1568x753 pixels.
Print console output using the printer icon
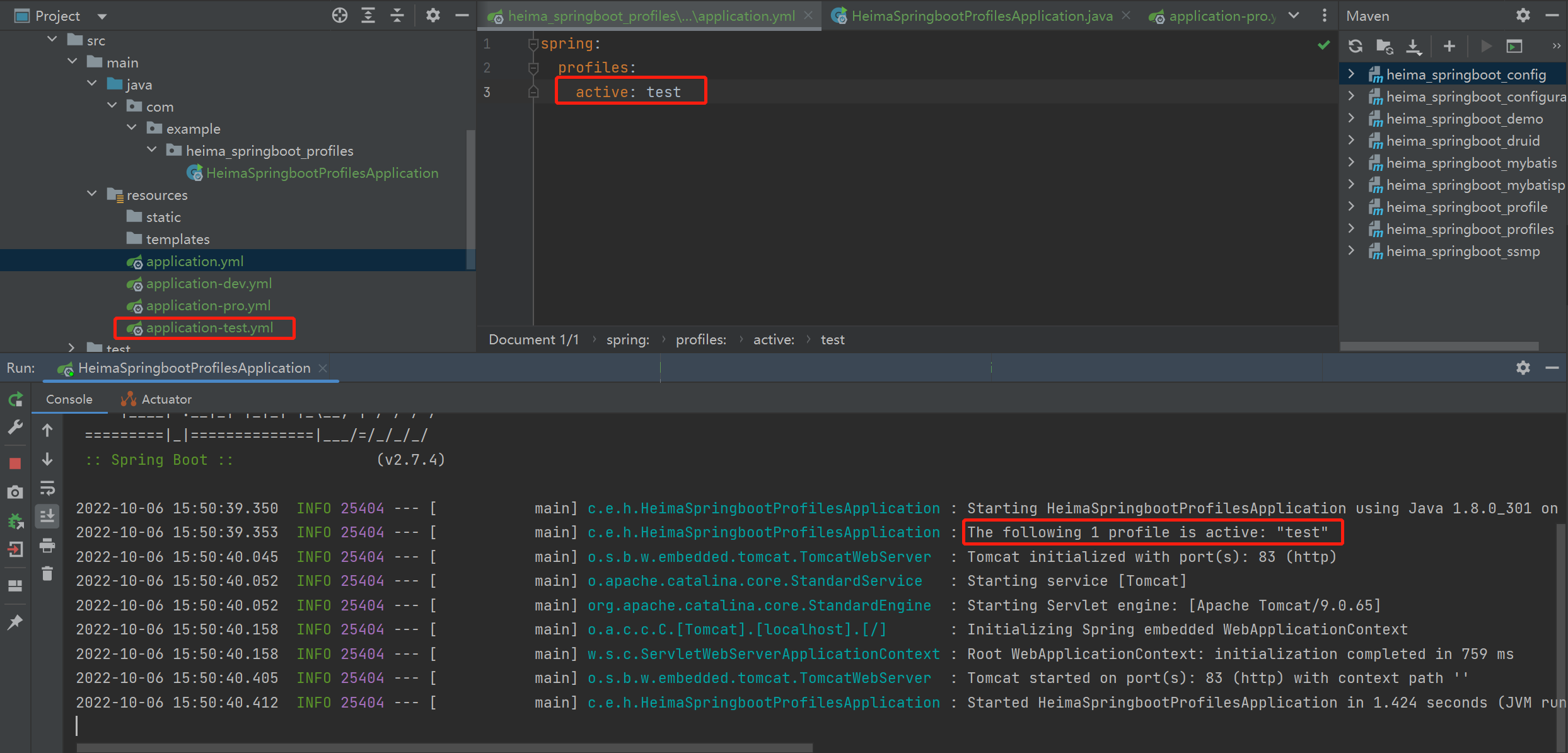point(47,546)
